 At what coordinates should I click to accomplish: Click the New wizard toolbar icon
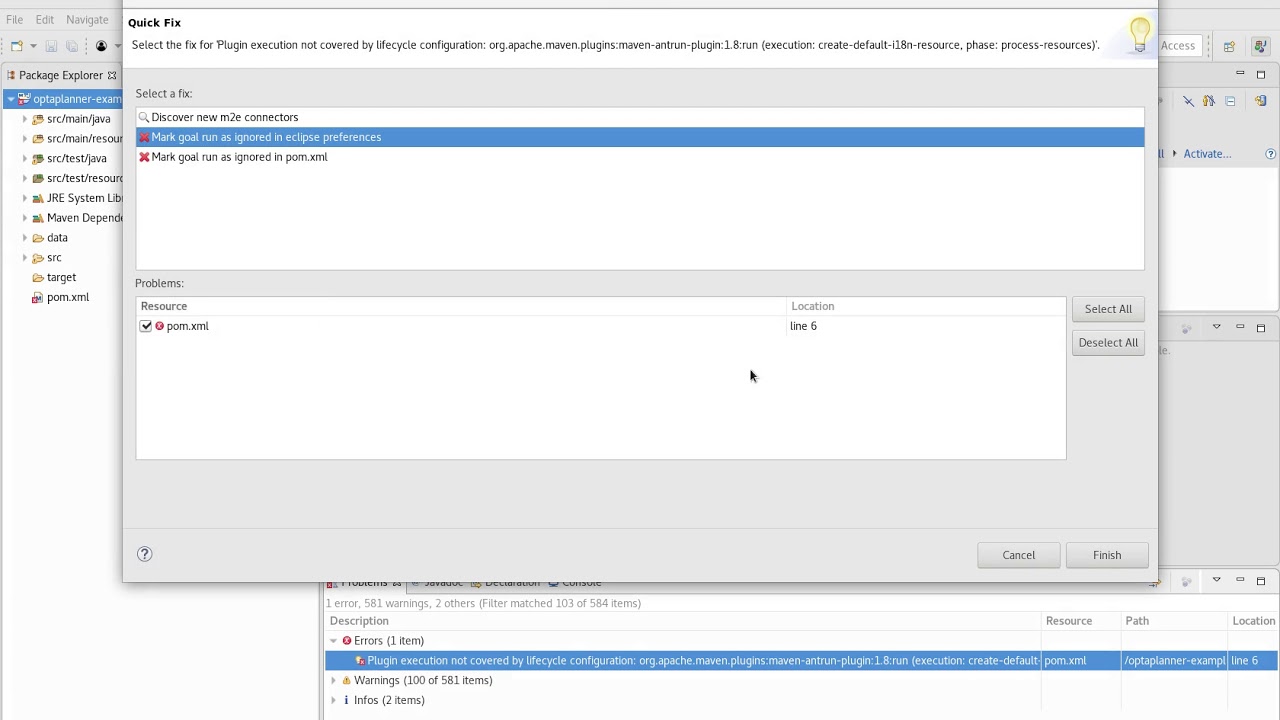click(17, 46)
